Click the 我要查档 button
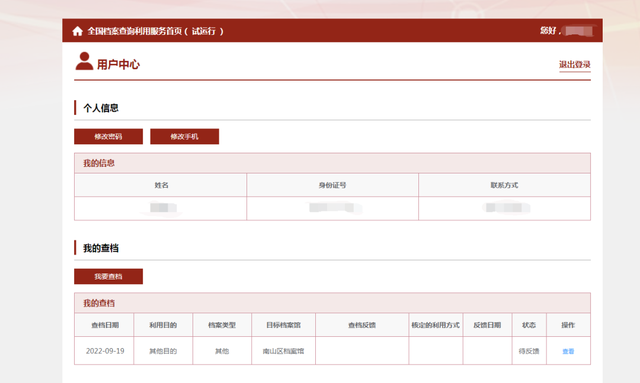 point(109,276)
